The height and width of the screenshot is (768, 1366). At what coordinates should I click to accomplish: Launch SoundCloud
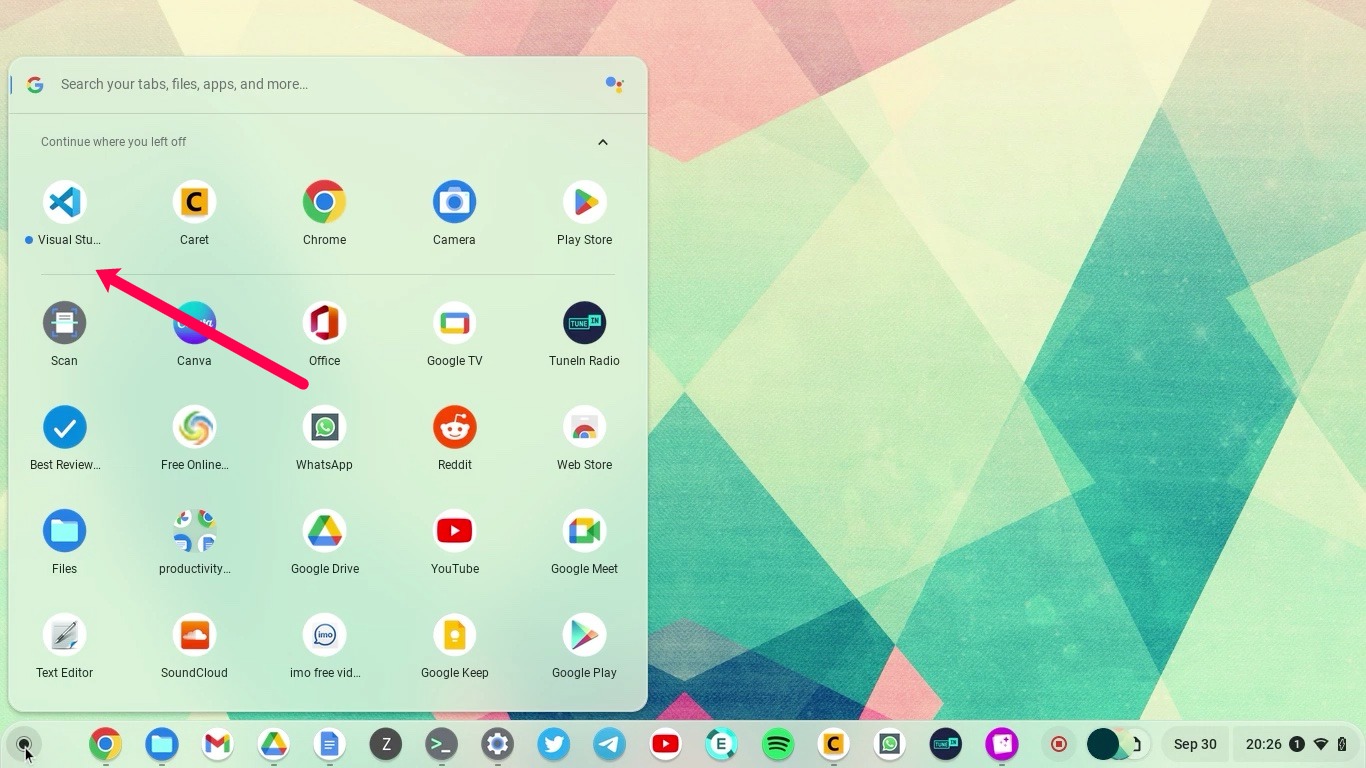pos(194,635)
